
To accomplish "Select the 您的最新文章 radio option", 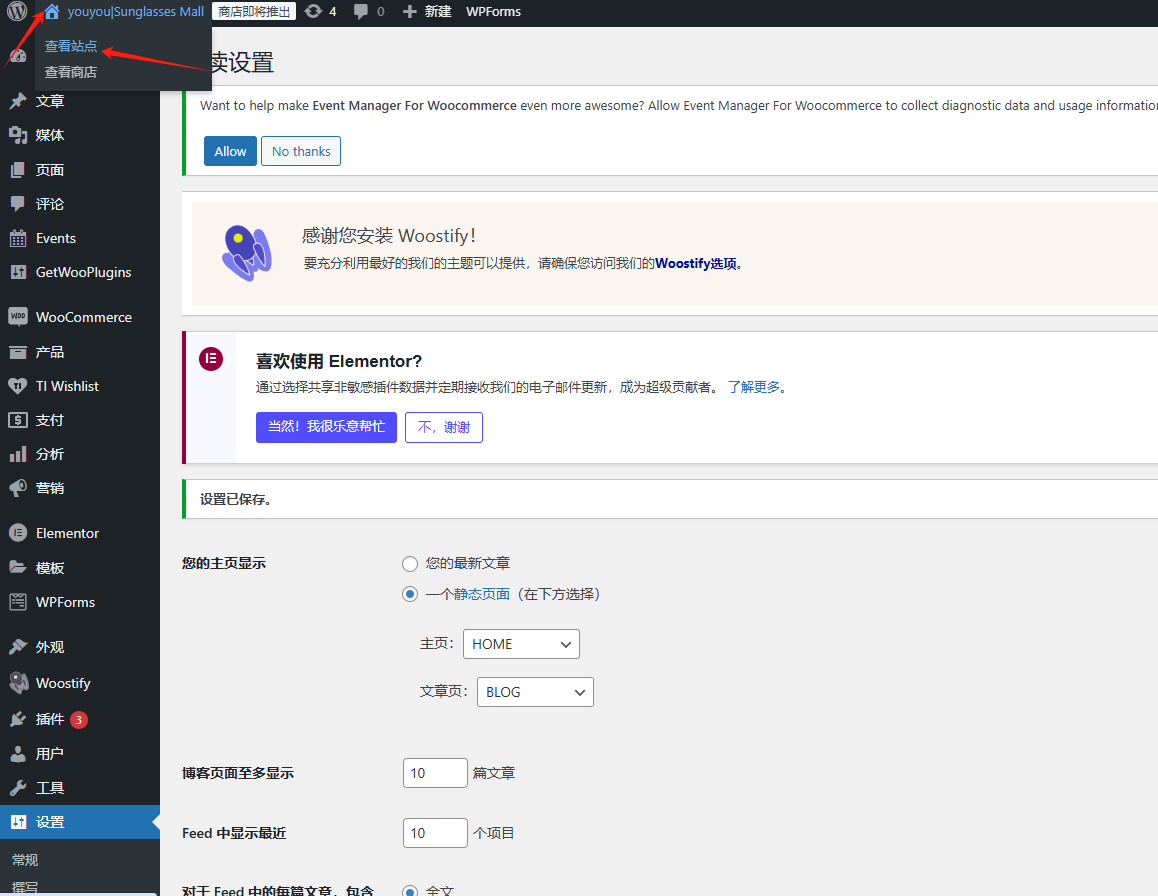I will [x=410, y=563].
